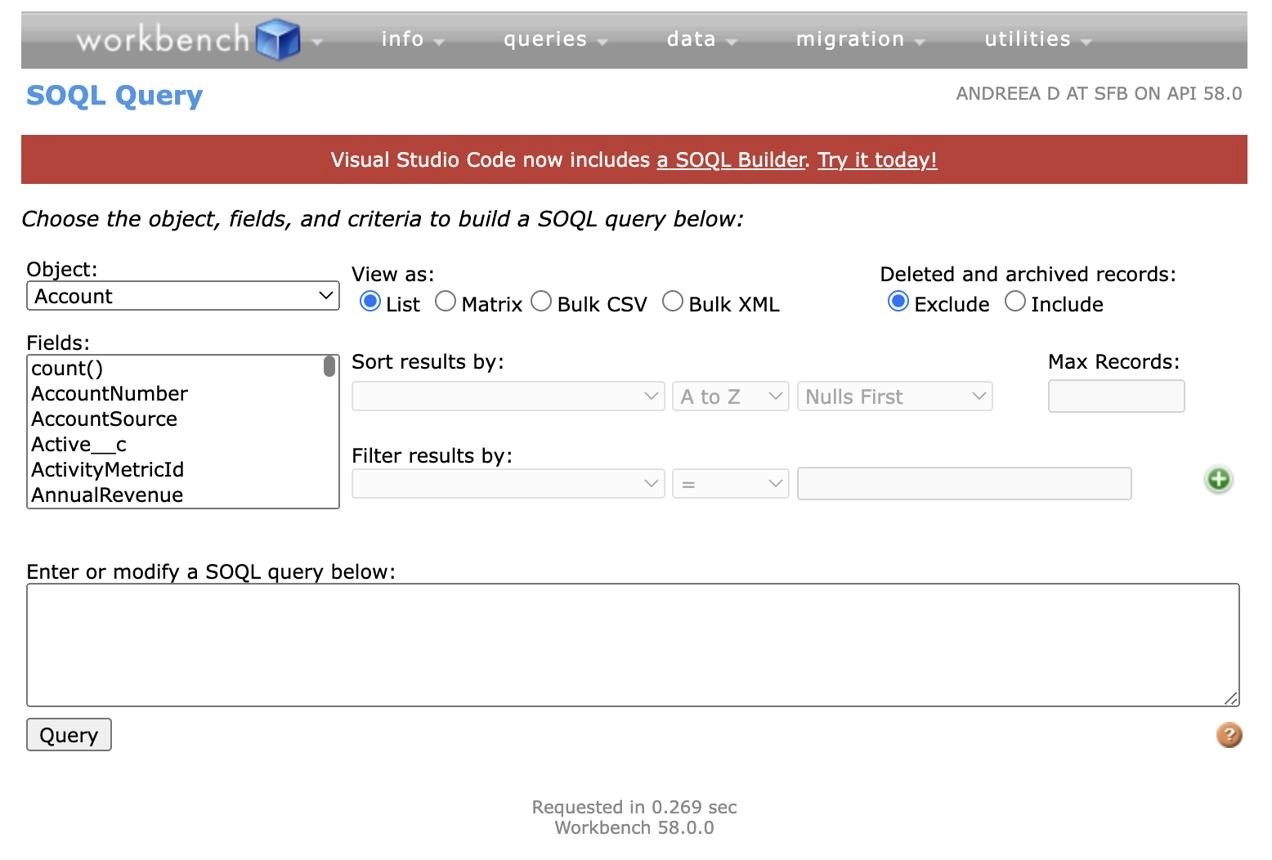Open the Filter results by field dropdown
Screen dimensions: 1272x860
pyautogui.click(x=508, y=484)
